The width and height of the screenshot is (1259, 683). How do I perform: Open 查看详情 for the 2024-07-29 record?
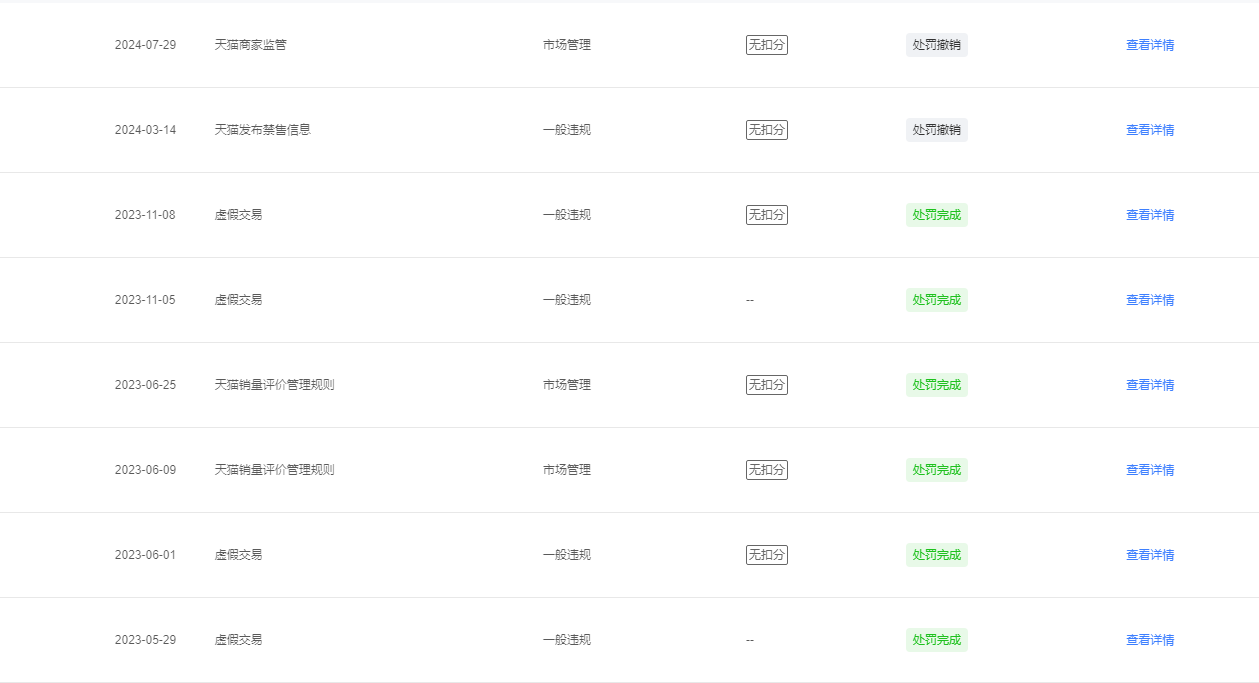point(1150,45)
